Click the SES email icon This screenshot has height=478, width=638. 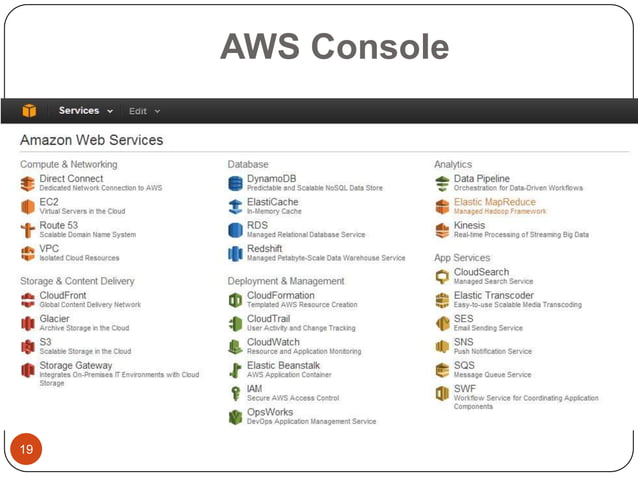coord(442,323)
